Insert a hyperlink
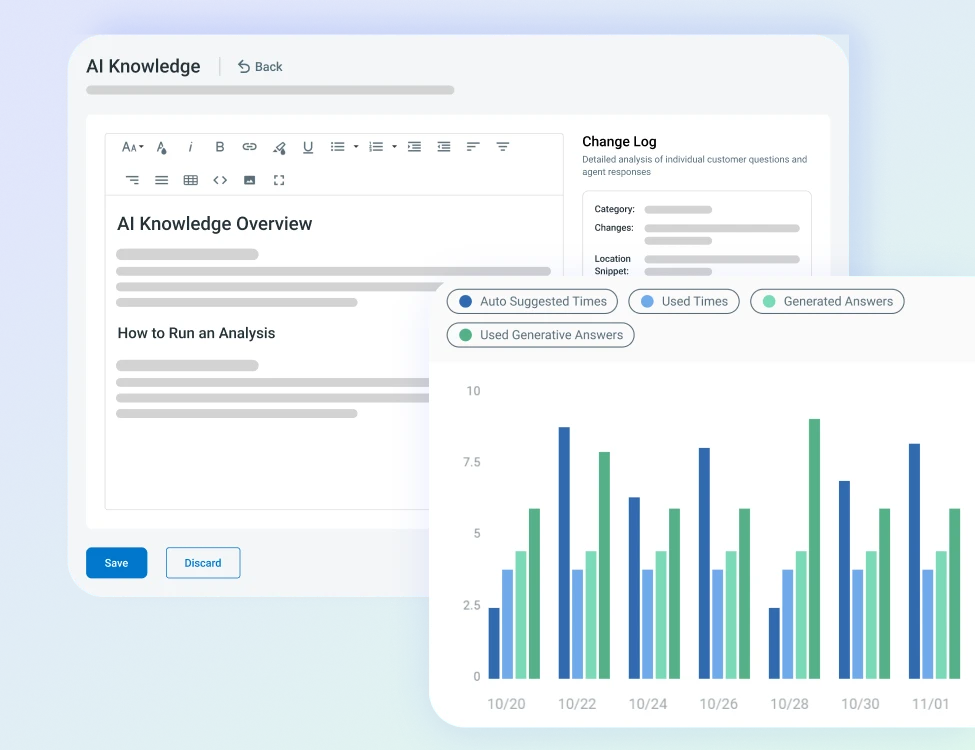975x750 pixels. click(249, 147)
